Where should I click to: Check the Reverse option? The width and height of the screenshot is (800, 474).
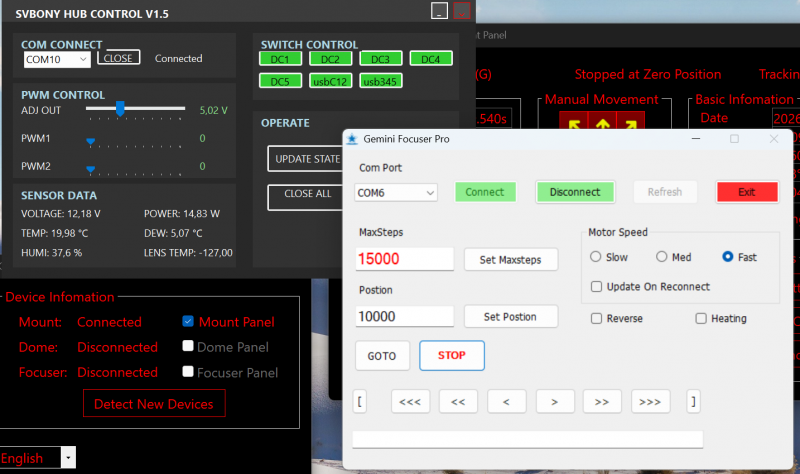pos(596,318)
